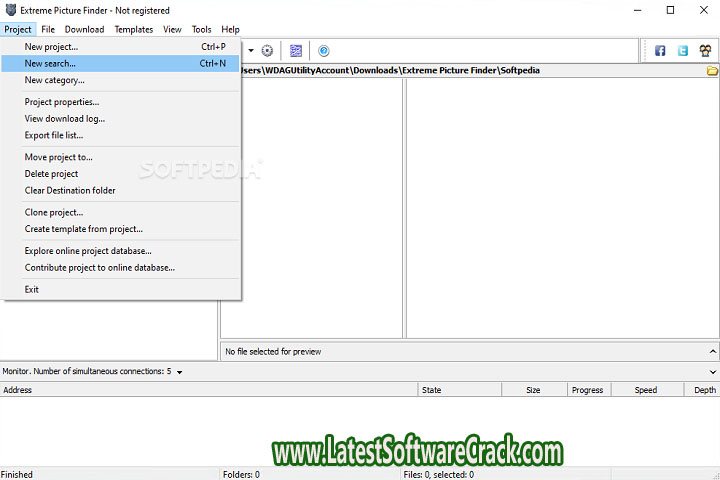Image resolution: width=720 pixels, height=480 pixels.
Task: Sort by the Depth column header
Action: [702, 390]
